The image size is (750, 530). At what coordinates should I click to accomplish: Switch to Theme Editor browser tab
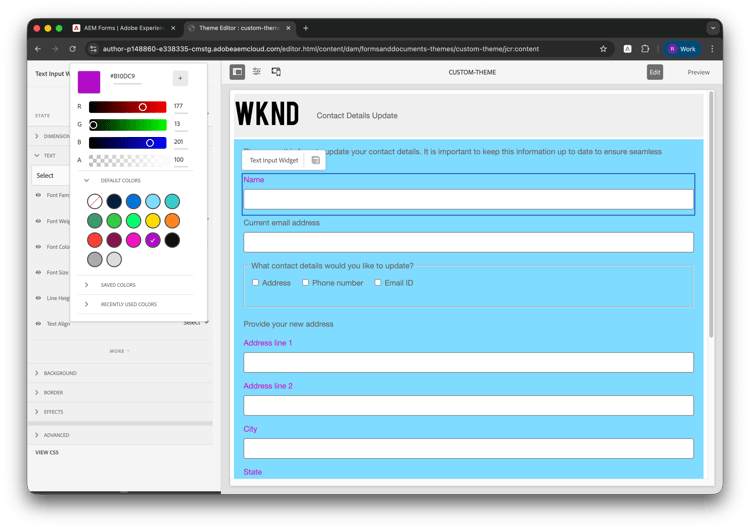(x=239, y=28)
